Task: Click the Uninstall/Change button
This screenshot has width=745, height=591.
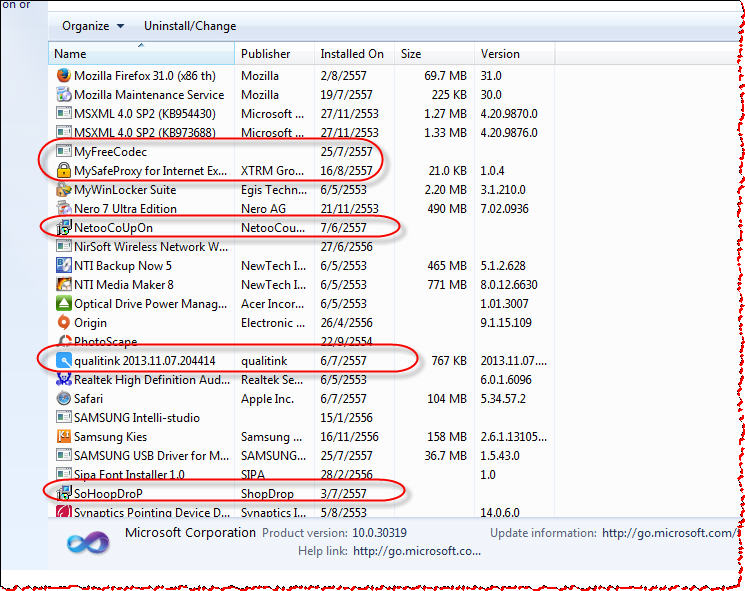Action: [x=190, y=26]
